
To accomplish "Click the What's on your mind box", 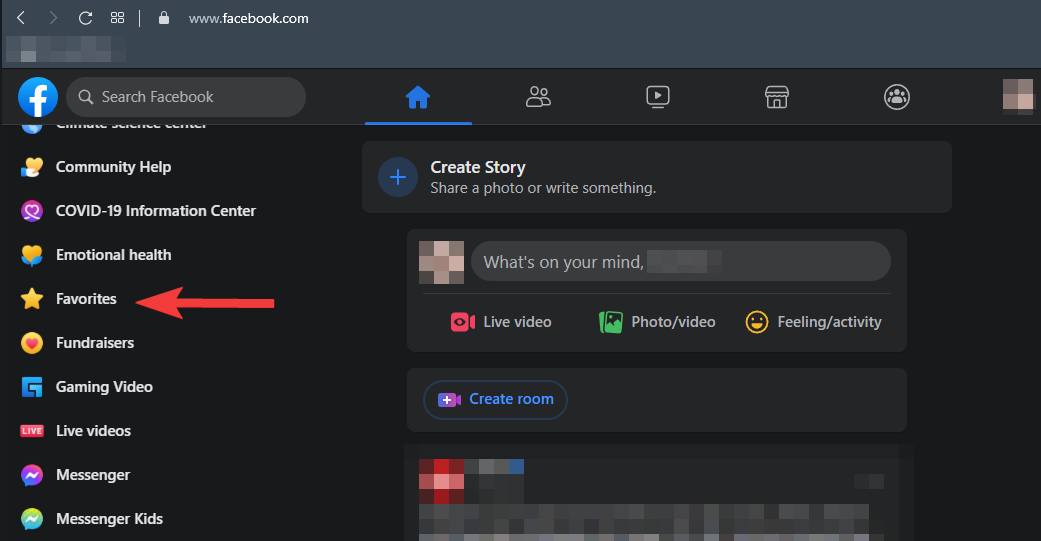I will pyautogui.click(x=681, y=262).
